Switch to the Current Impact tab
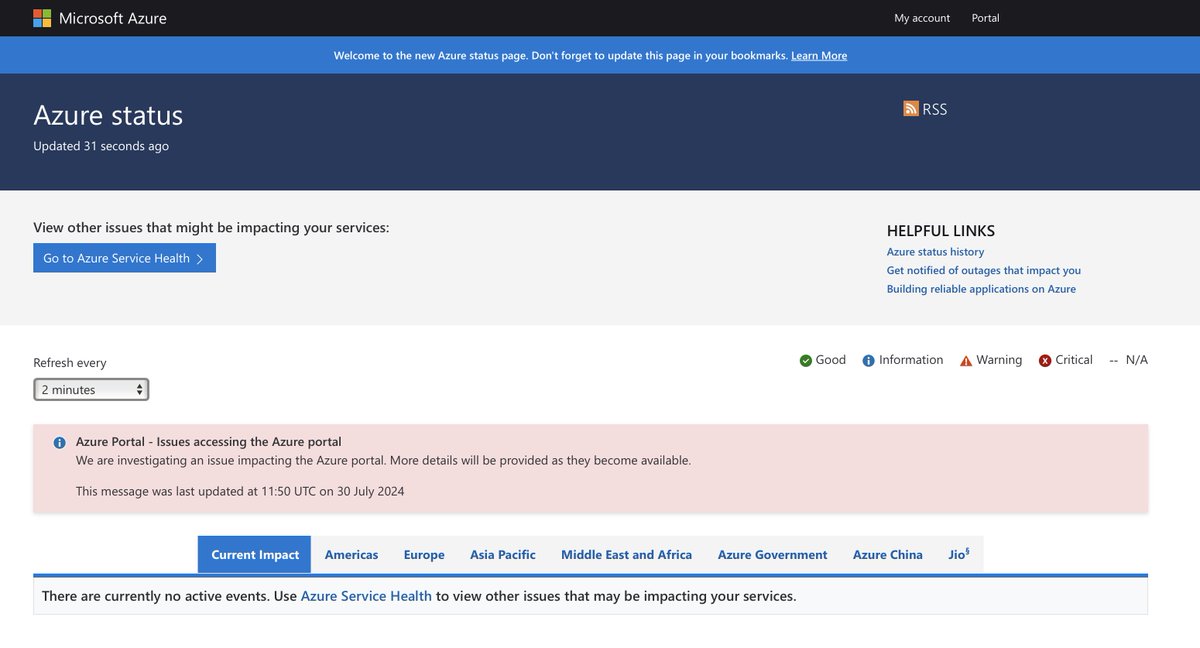1200x648 pixels. [255, 555]
